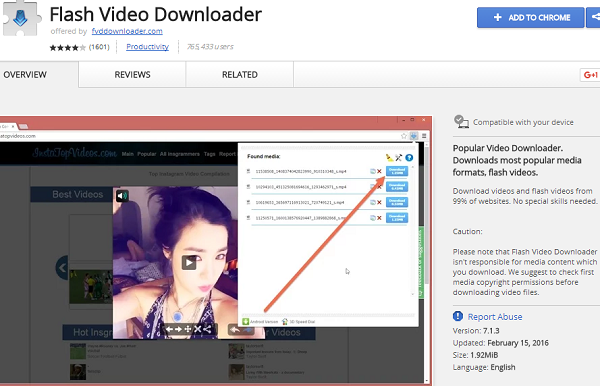Switch to the Related tab
This screenshot has height=386, width=600.
[240, 75]
